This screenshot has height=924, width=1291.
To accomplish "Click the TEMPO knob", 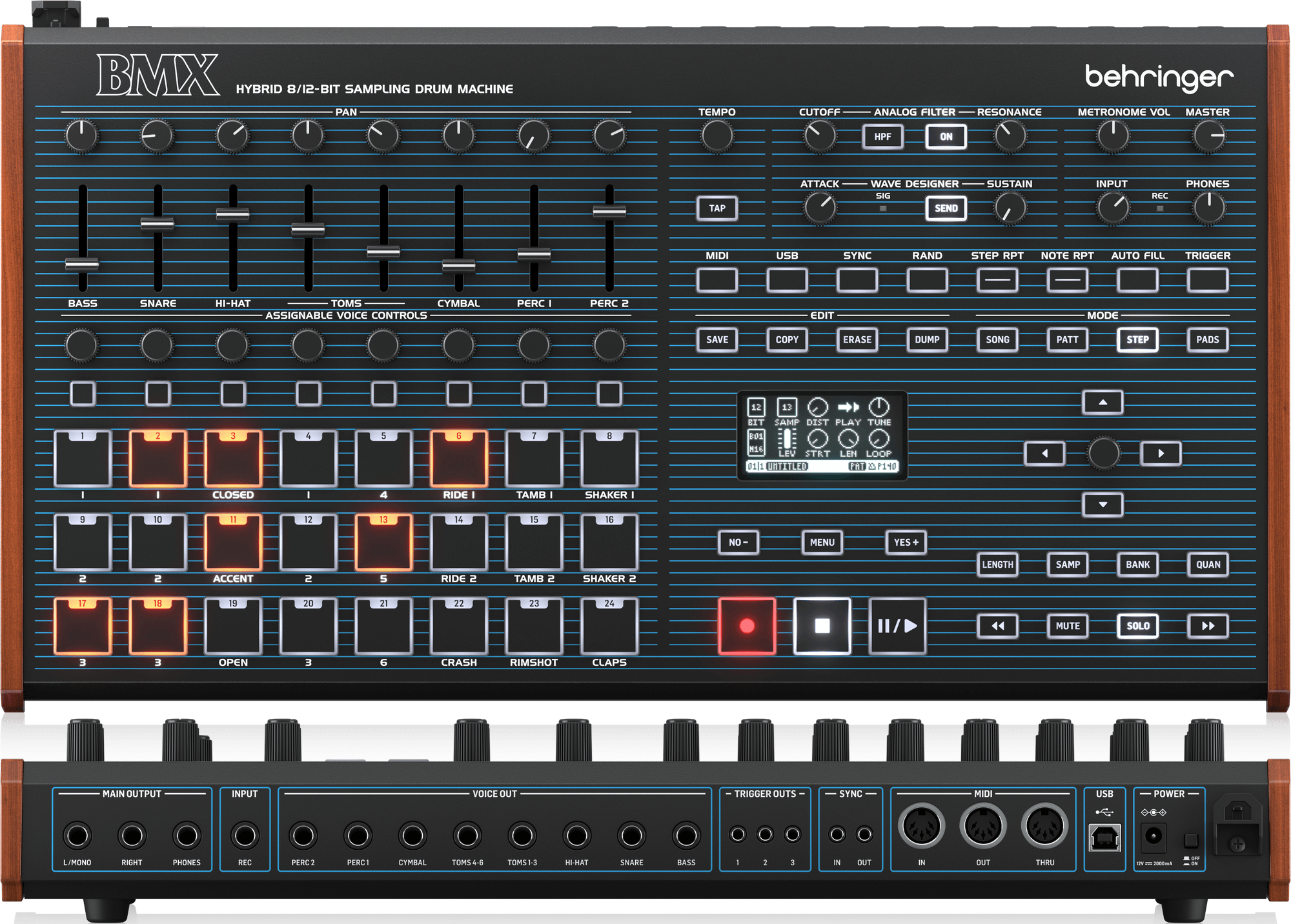I will tap(717, 136).
